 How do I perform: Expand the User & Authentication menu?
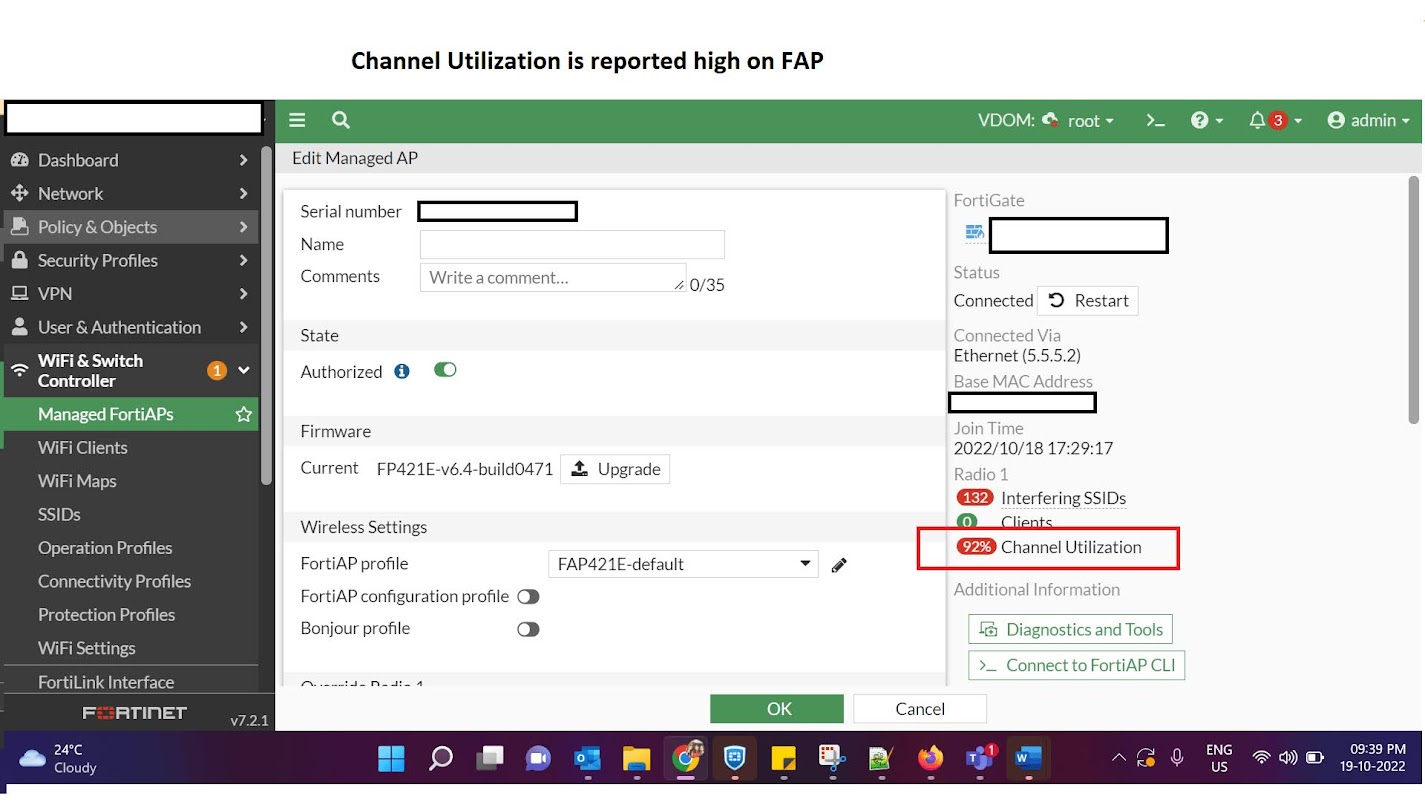point(130,327)
